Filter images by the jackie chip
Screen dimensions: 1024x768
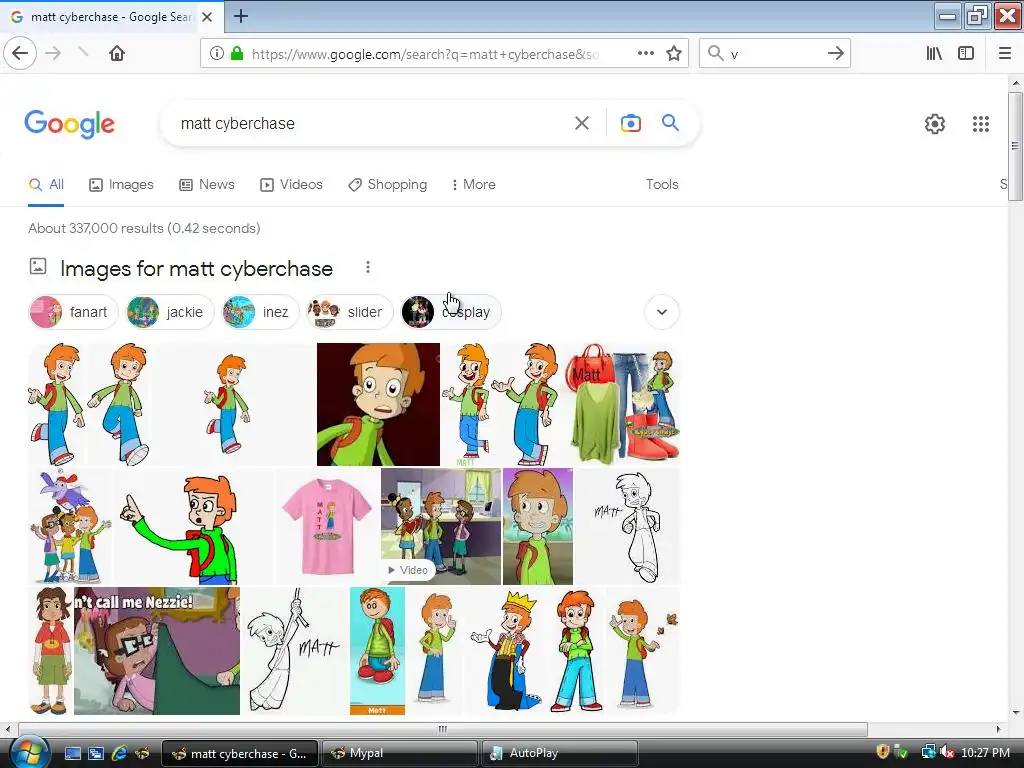pyautogui.click(x=169, y=312)
